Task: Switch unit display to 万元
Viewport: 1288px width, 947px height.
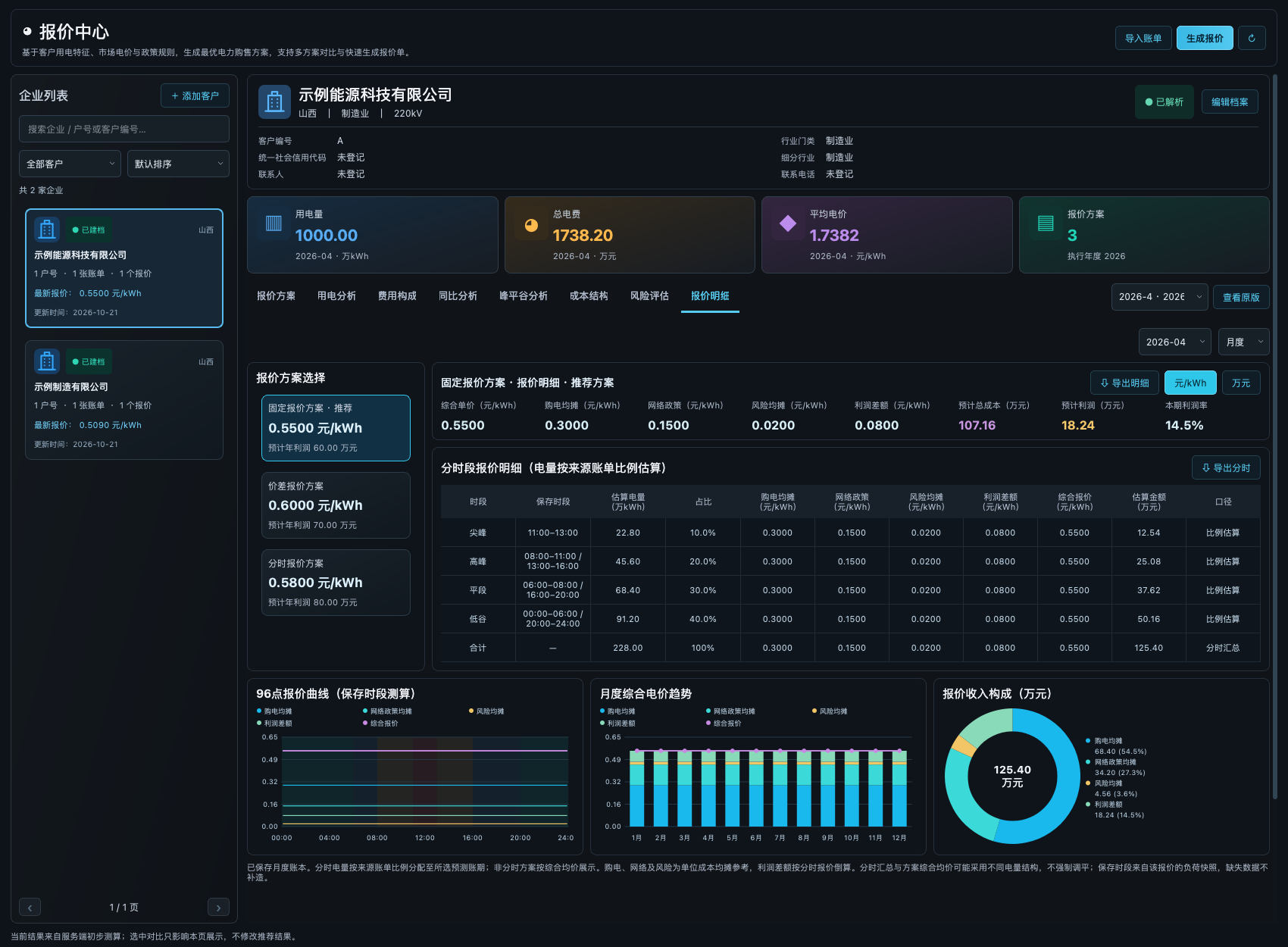Action: (1241, 383)
